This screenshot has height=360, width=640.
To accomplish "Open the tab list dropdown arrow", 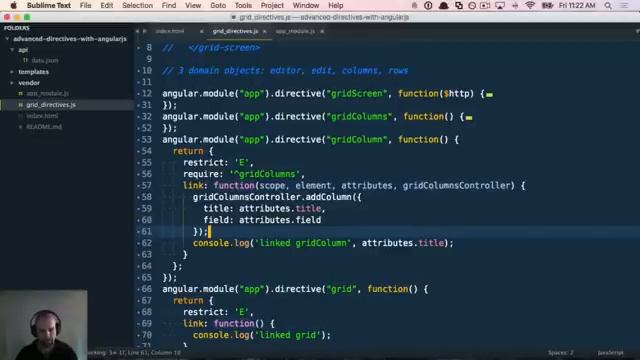I will [637, 31].
